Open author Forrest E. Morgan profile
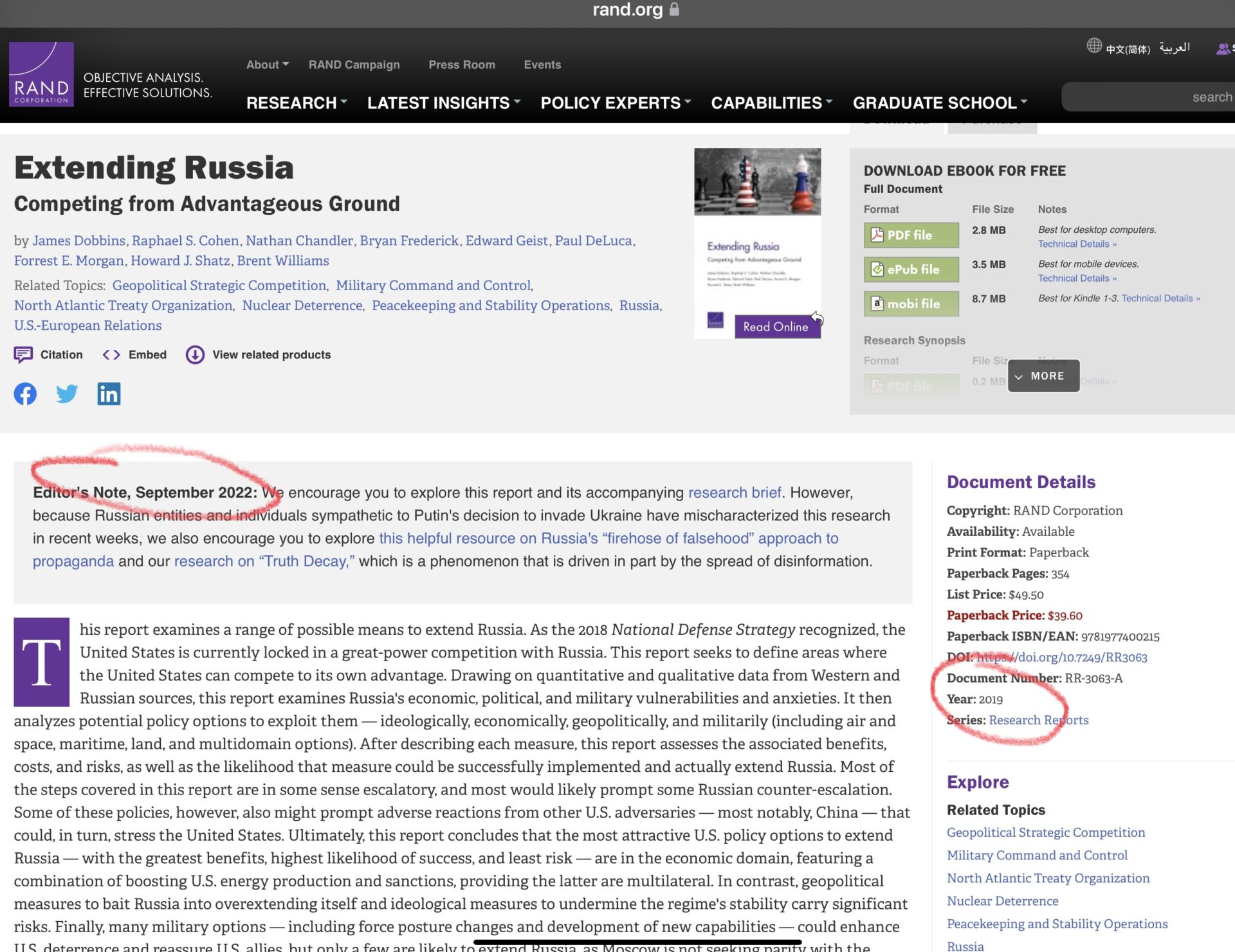Viewport: 1235px width, 952px height. point(69,261)
